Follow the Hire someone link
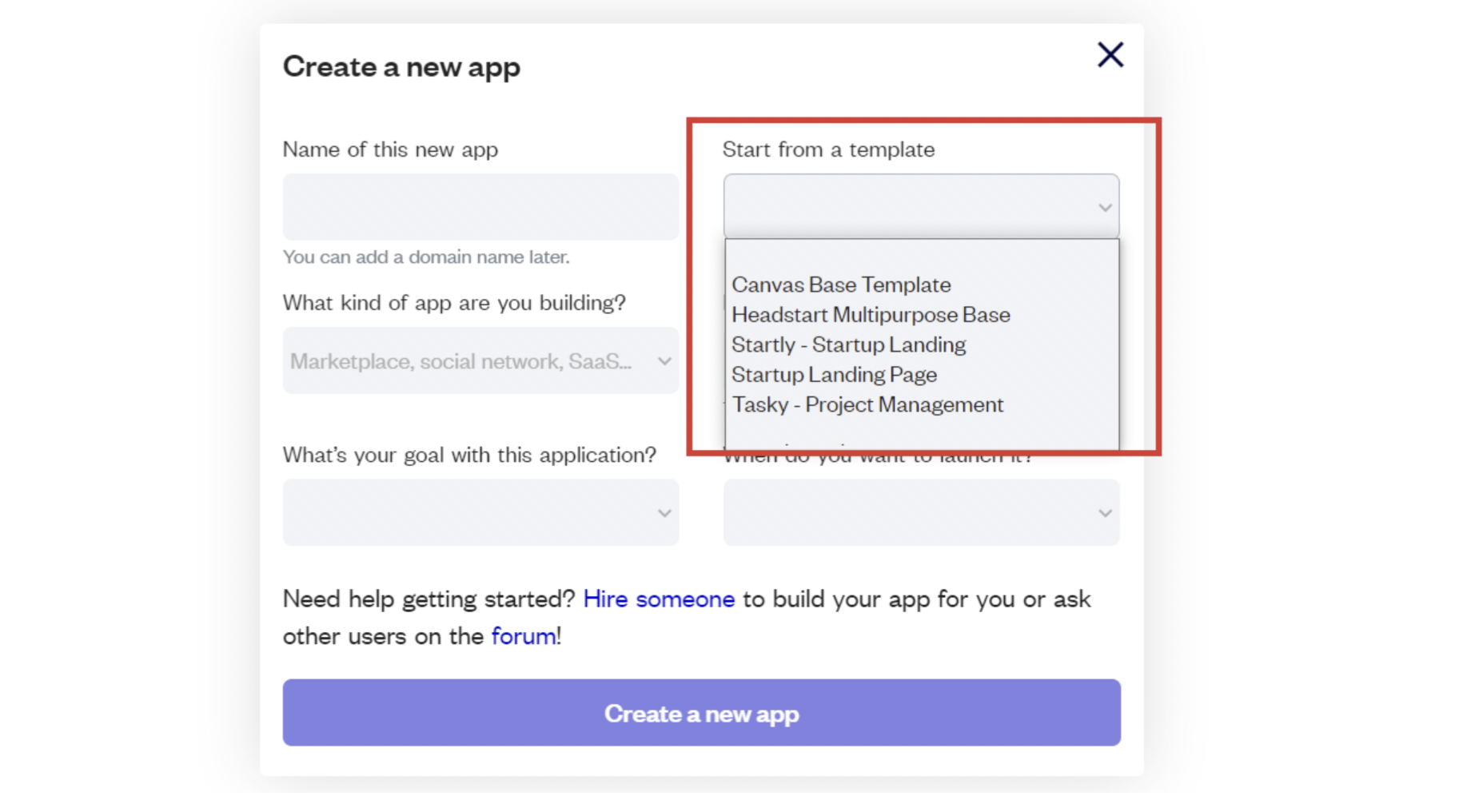Image resolution: width=1463 pixels, height=812 pixels. (659, 599)
